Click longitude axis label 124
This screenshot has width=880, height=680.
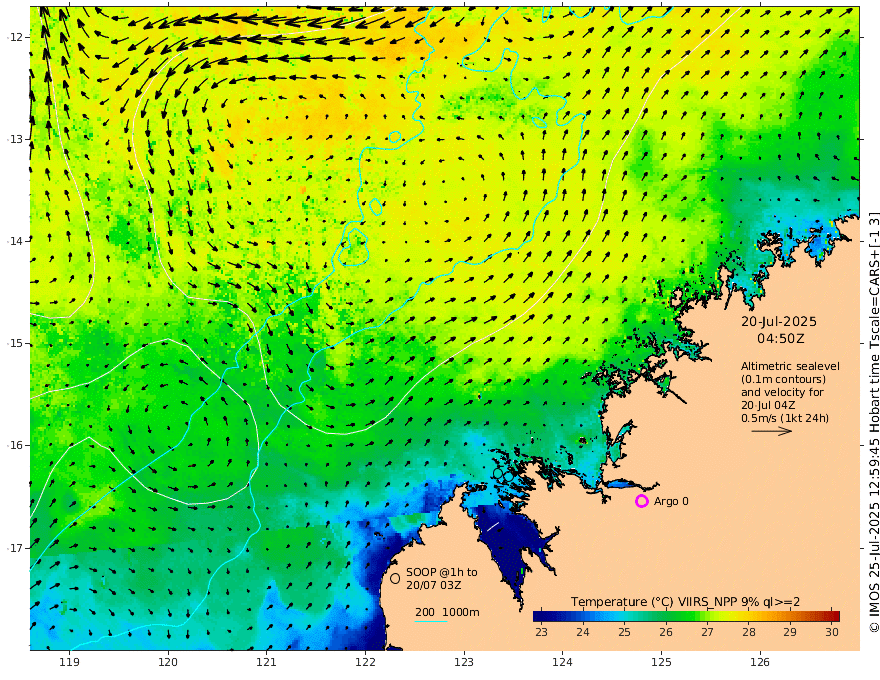[562, 662]
